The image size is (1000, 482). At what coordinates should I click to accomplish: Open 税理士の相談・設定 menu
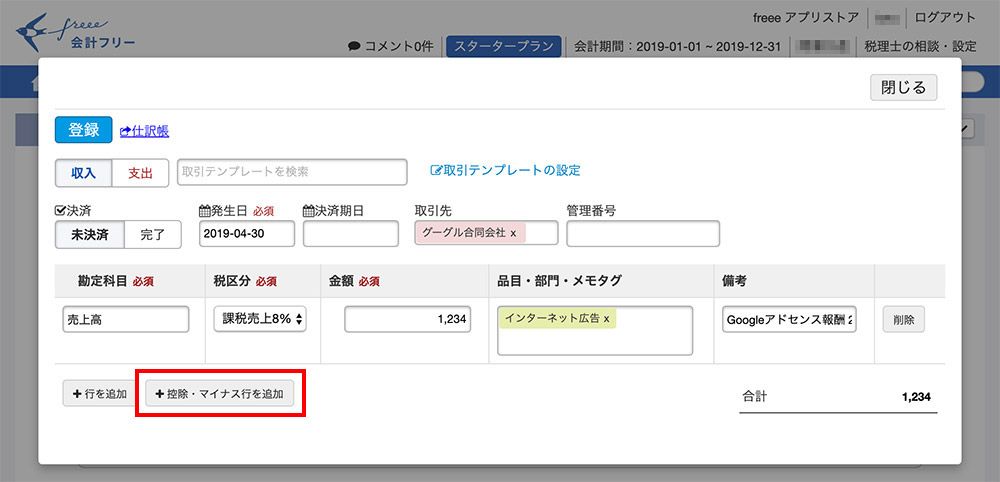click(x=920, y=47)
